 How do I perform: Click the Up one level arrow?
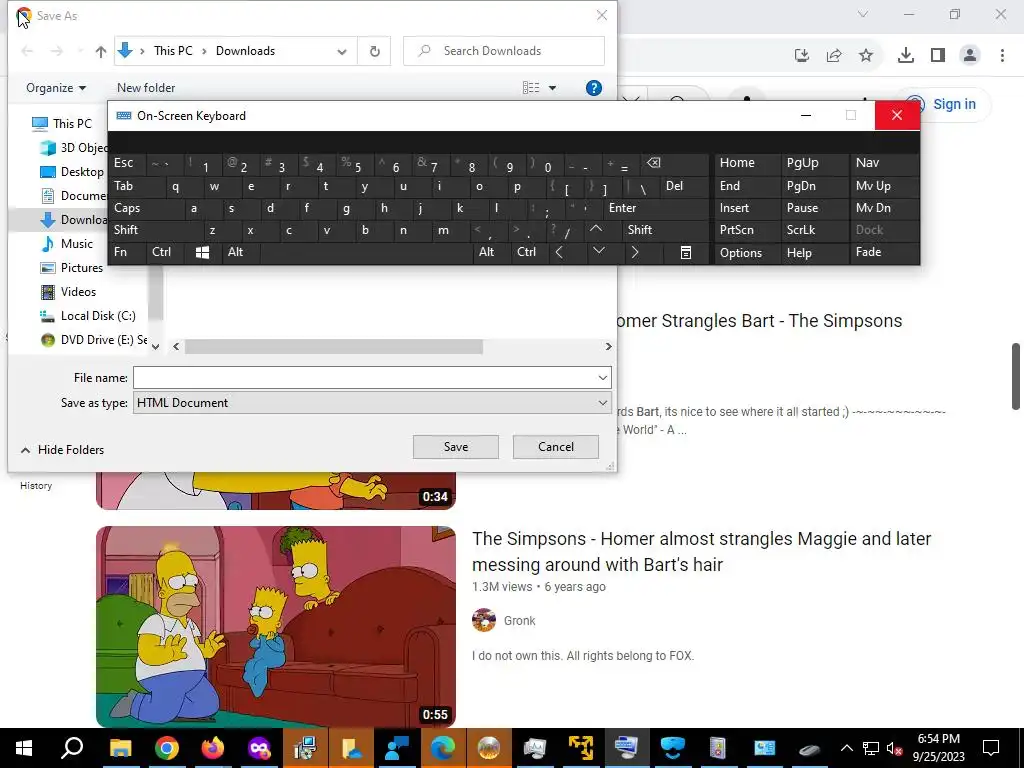(101, 51)
